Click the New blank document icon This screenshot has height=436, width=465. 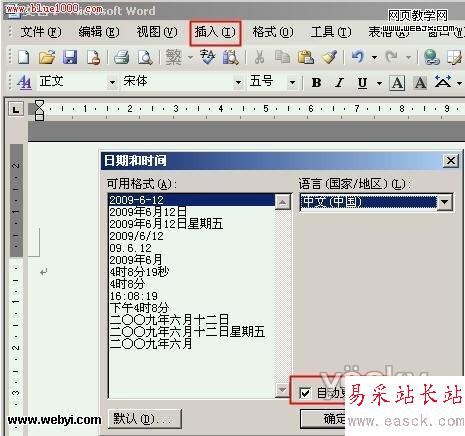[x=24, y=57]
